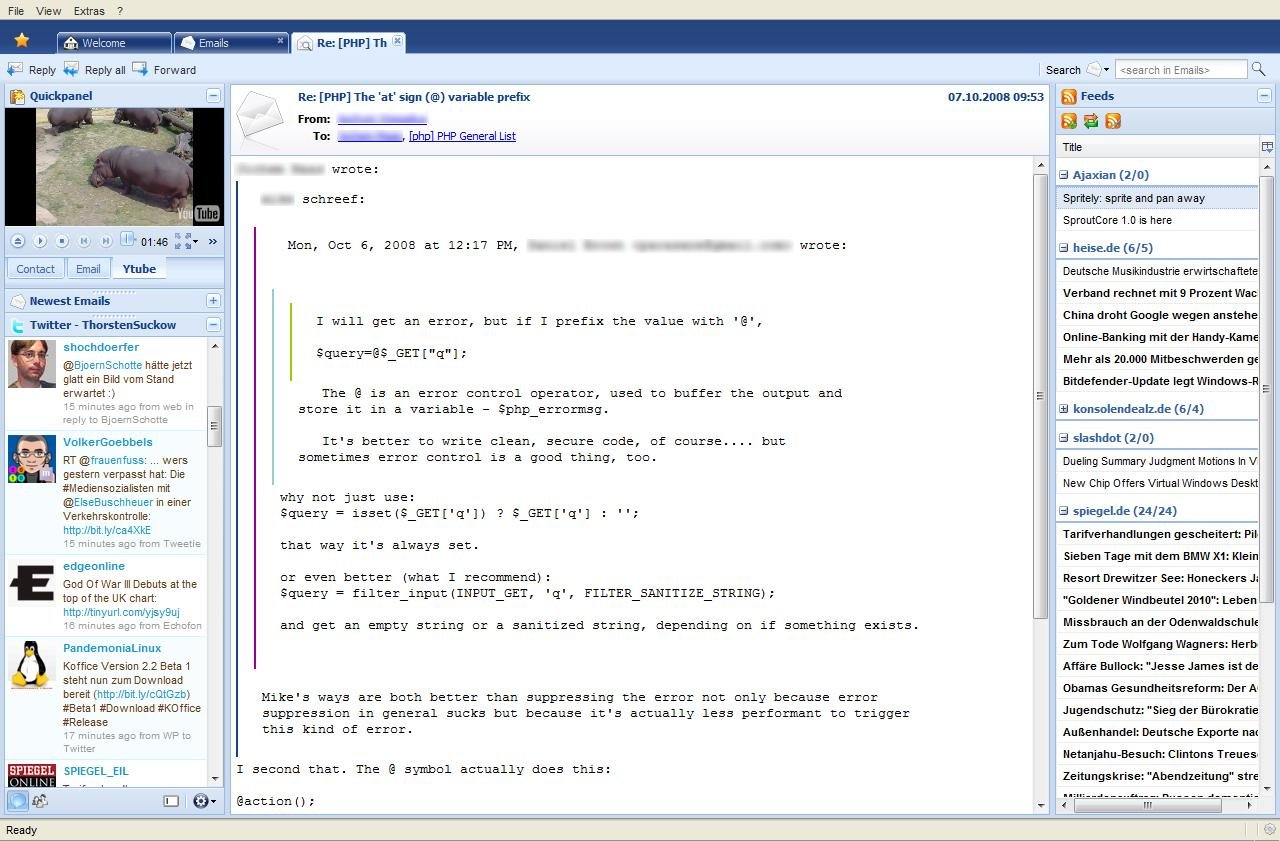Refresh feeds using the green arrows icon
This screenshot has height=841, width=1280.
click(1089, 120)
